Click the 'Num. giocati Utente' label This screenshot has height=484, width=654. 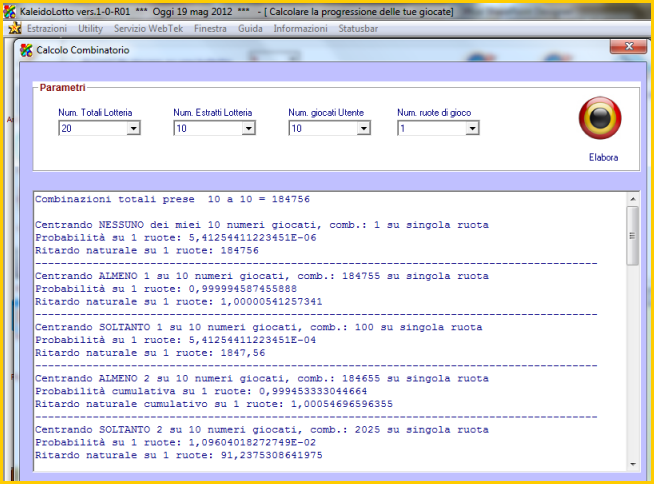click(326, 113)
